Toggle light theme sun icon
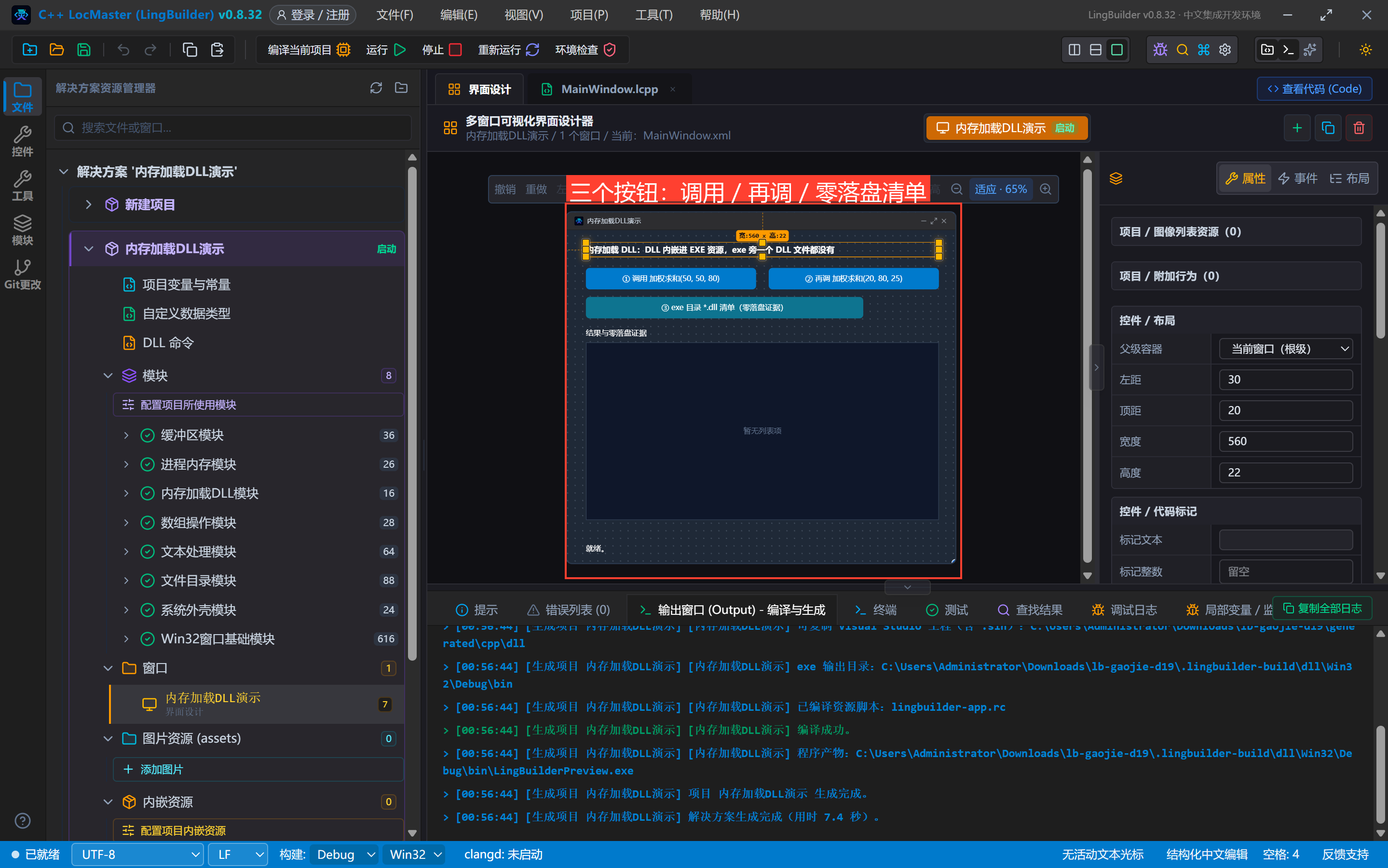 pyautogui.click(x=1365, y=50)
